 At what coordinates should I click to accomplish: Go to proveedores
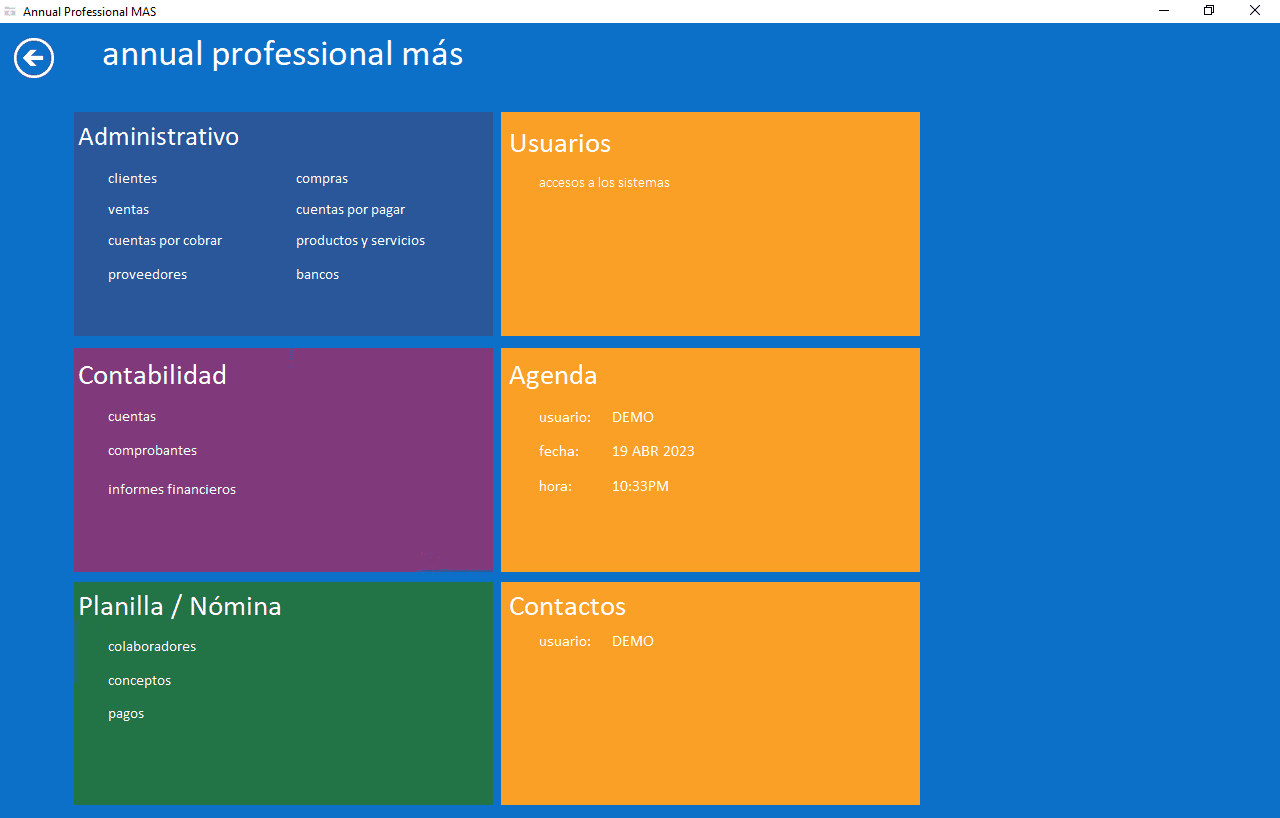pos(147,275)
